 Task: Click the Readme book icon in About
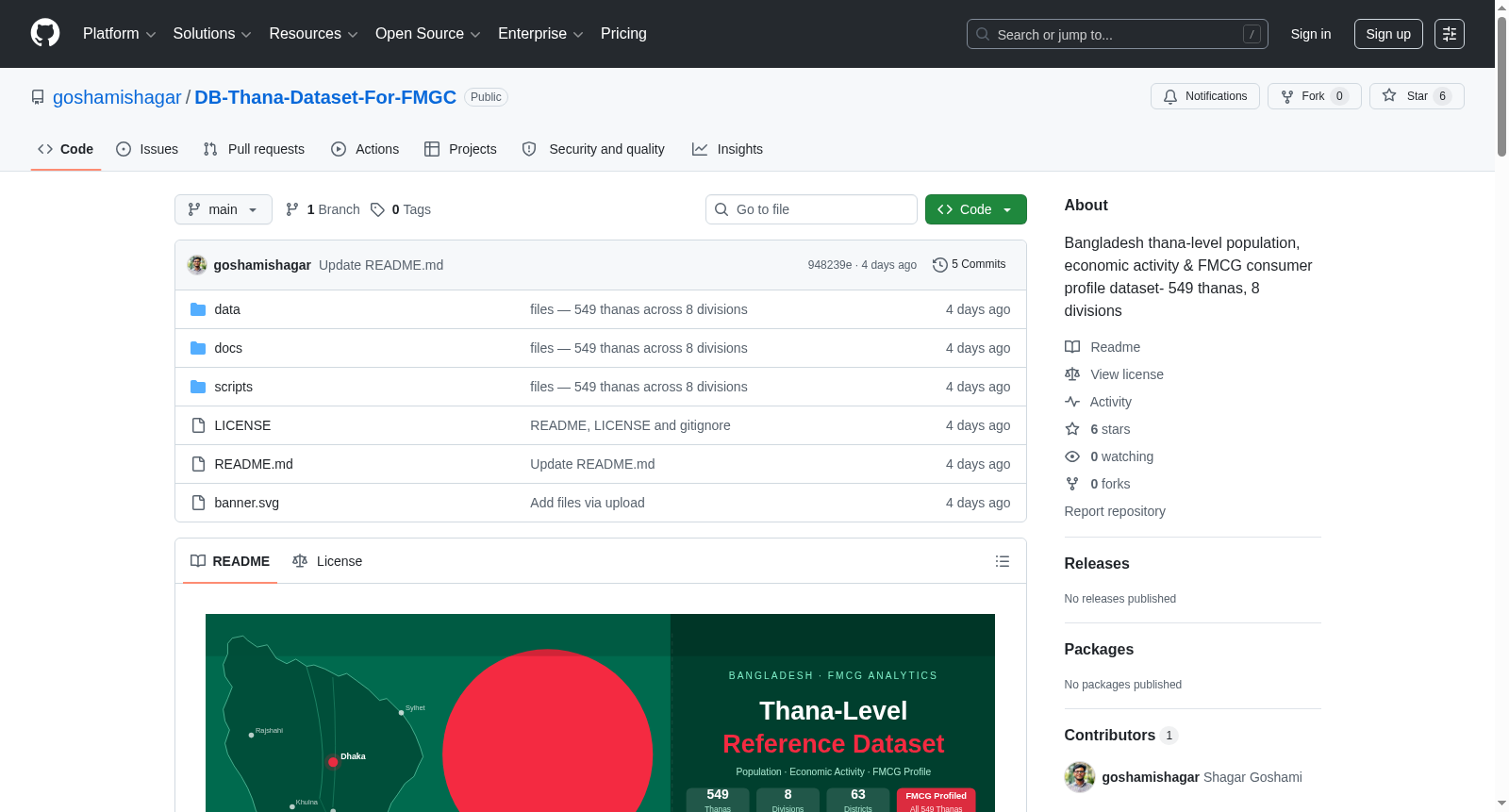point(1072,347)
